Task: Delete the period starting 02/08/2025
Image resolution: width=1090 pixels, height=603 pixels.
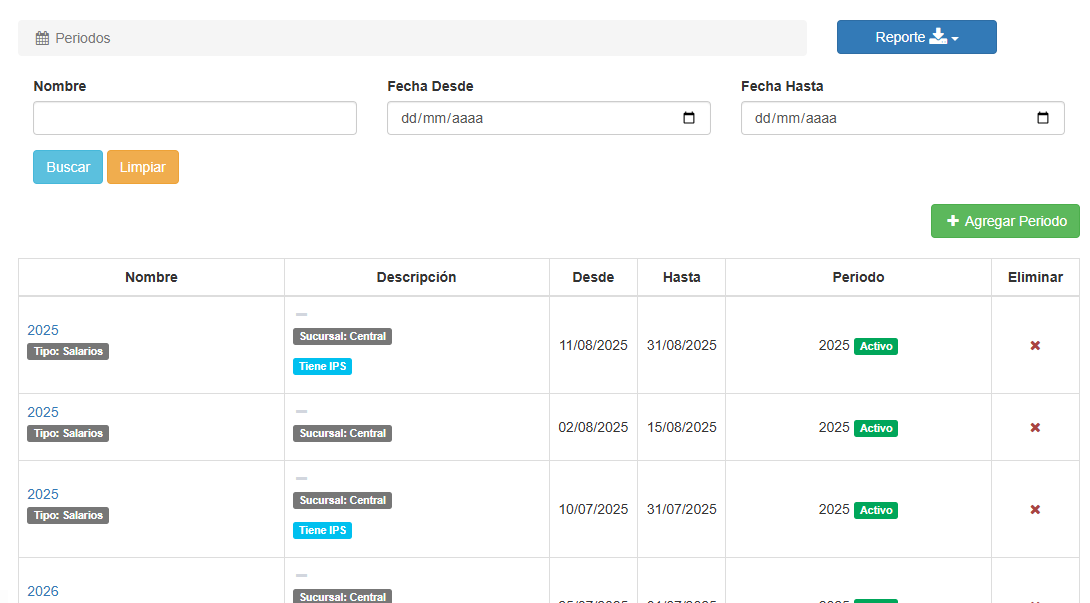Action: tap(1035, 428)
